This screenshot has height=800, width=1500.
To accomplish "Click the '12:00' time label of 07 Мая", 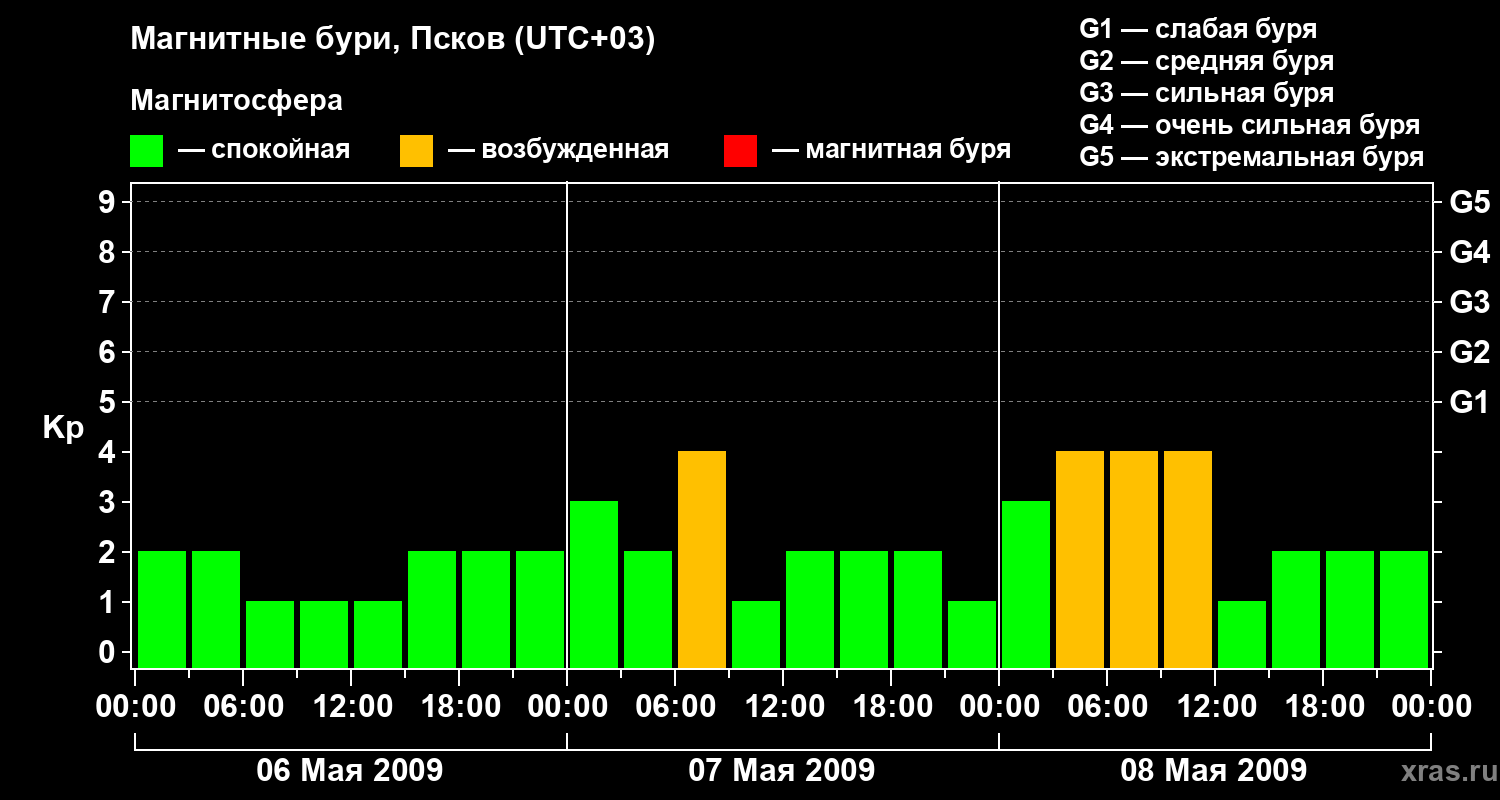I will pos(783,706).
